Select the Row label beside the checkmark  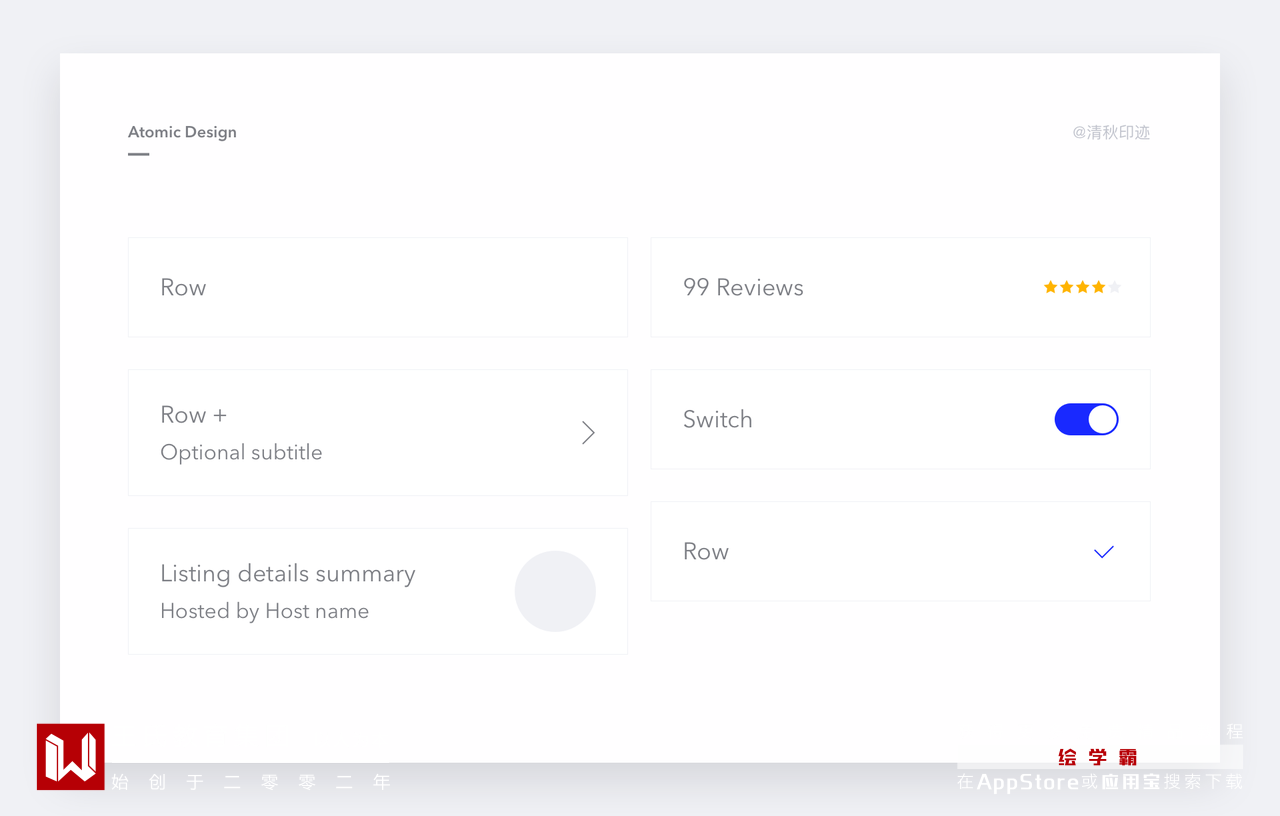click(x=706, y=552)
